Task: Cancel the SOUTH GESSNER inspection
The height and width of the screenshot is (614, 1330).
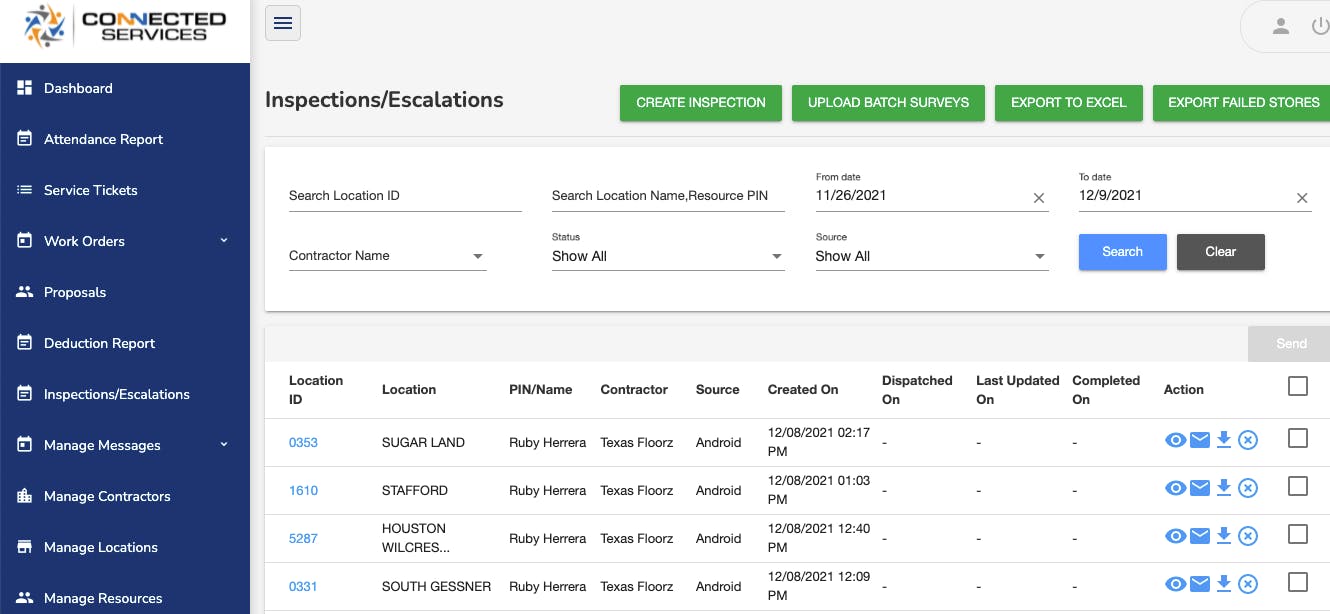Action: [1248, 584]
